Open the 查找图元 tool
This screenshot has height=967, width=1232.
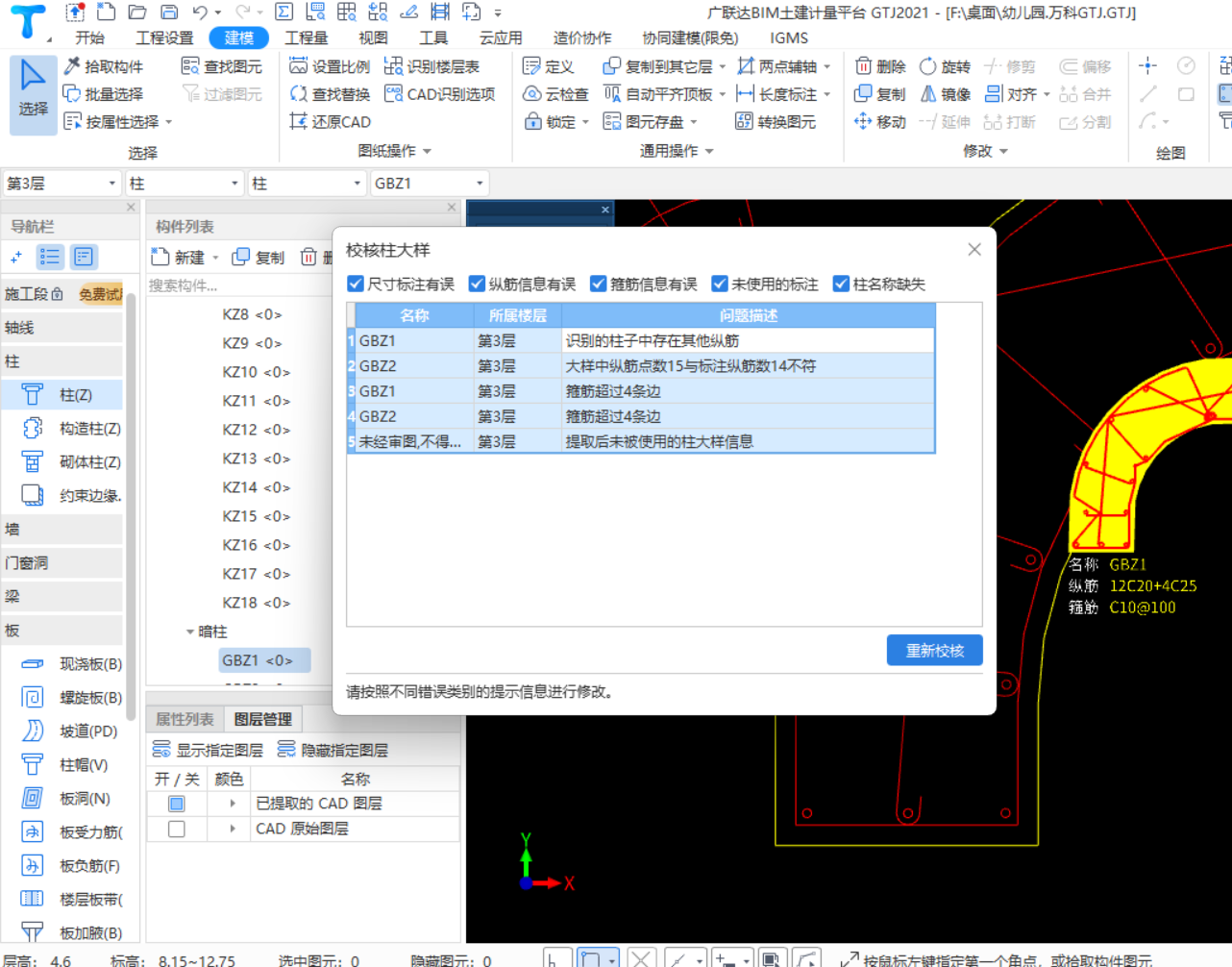222,66
